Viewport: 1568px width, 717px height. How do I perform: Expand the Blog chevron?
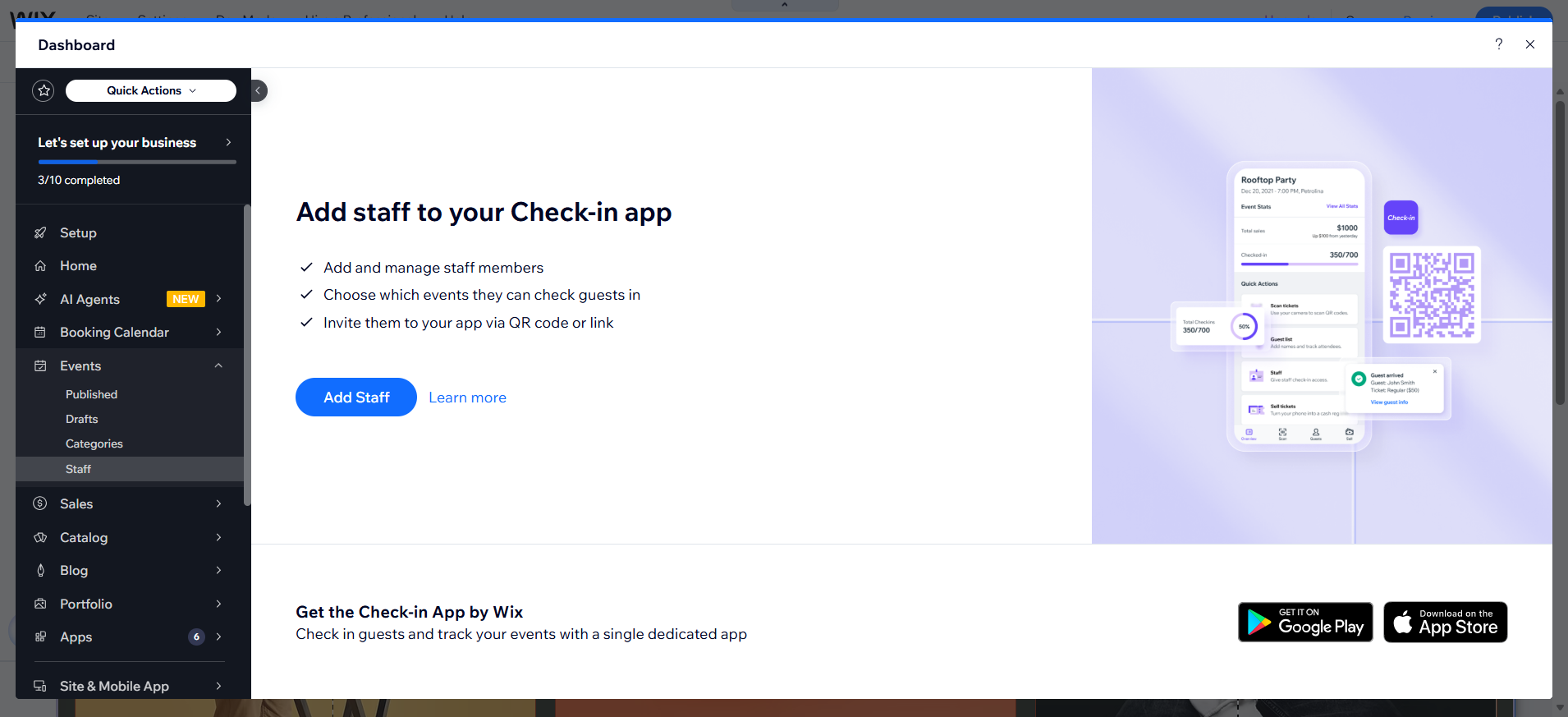(218, 570)
